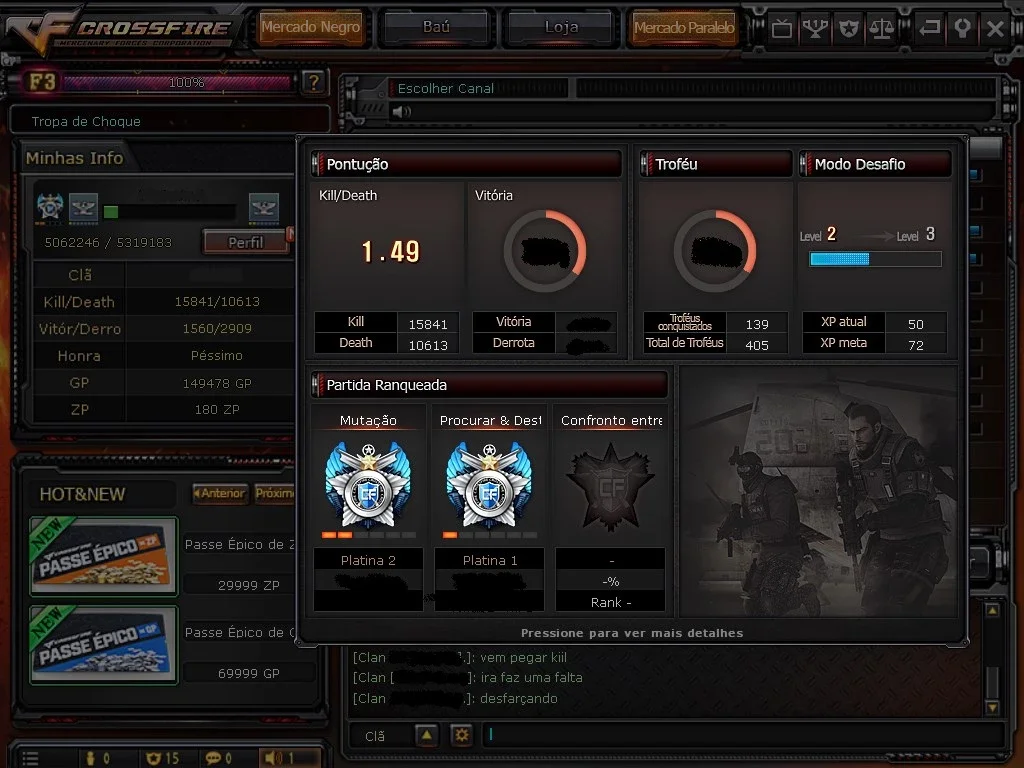The image size is (1024, 768).
Task: Open the list menu icon in bottom bar
Action: click(x=30, y=758)
